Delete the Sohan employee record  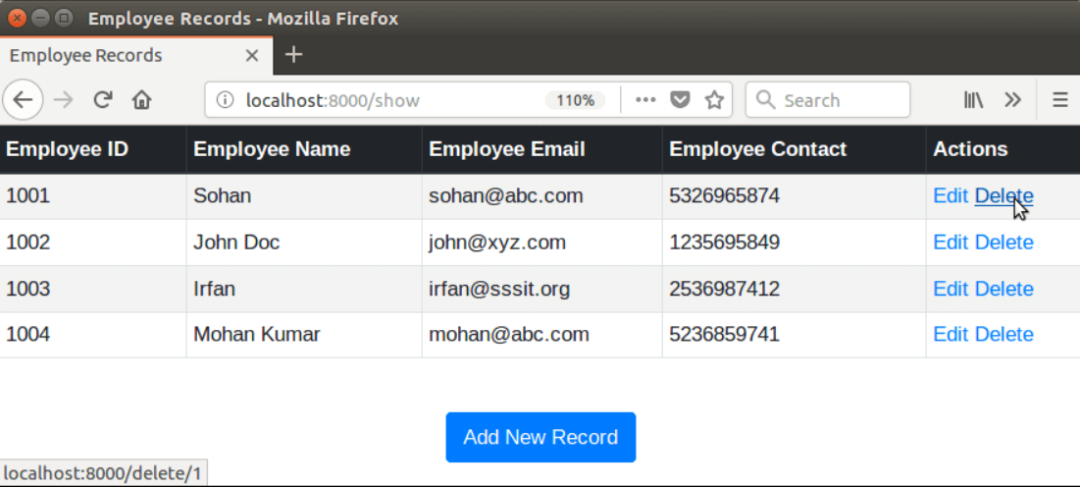click(x=1004, y=196)
